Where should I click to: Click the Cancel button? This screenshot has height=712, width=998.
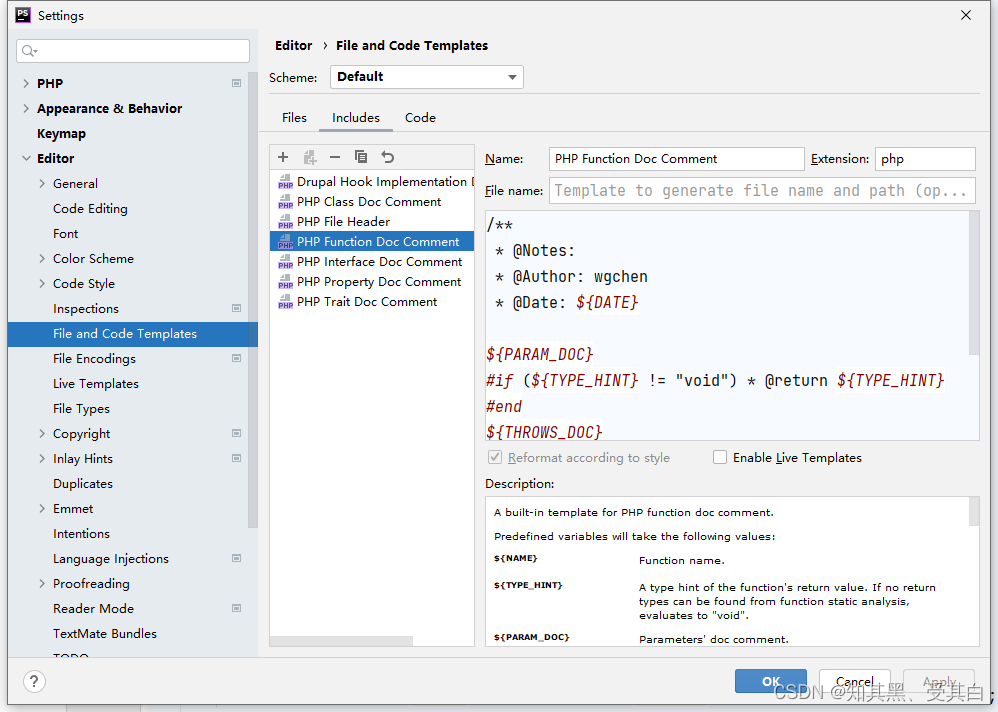[854, 681]
